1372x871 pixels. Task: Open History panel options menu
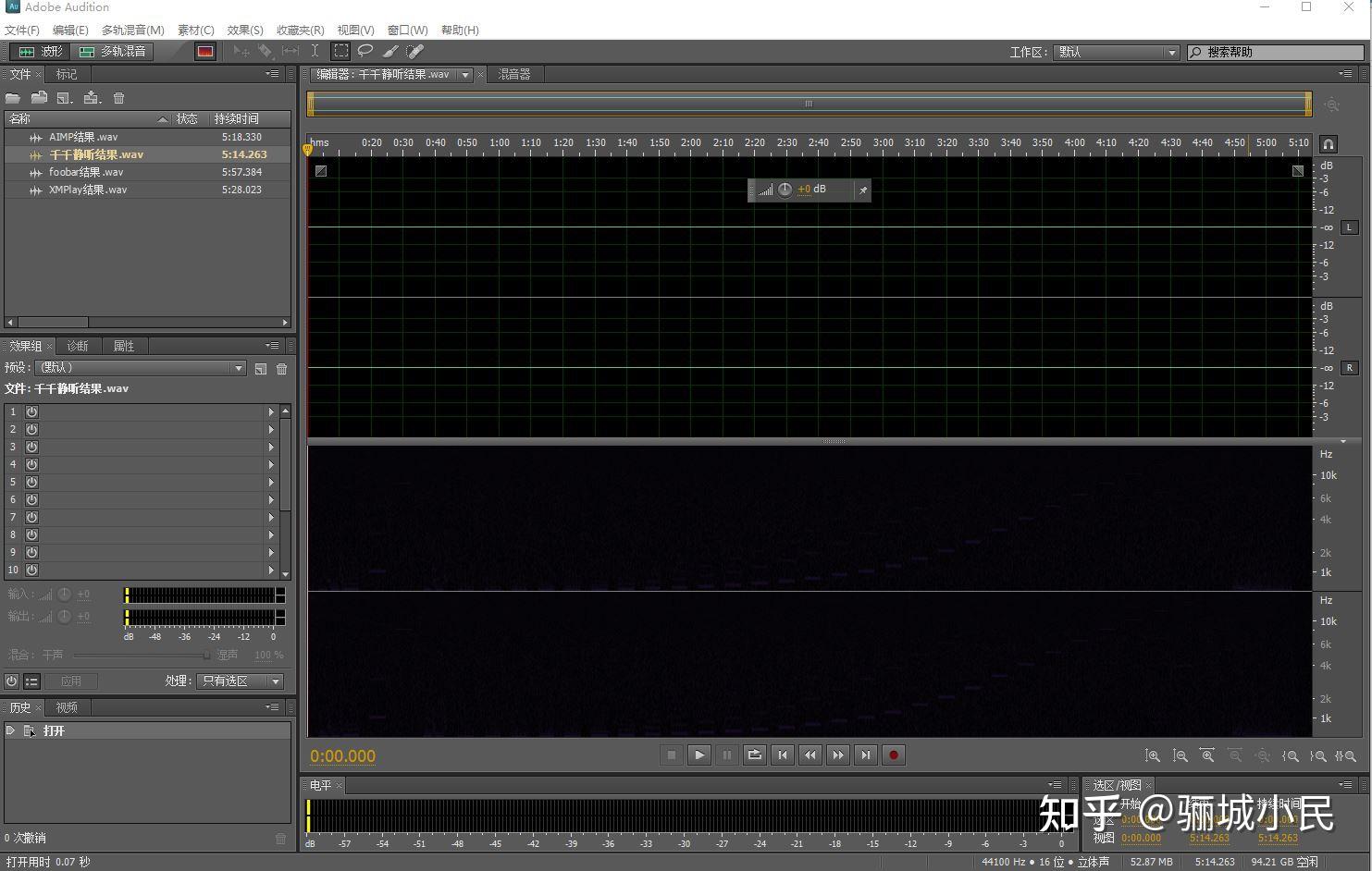tap(272, 707)
